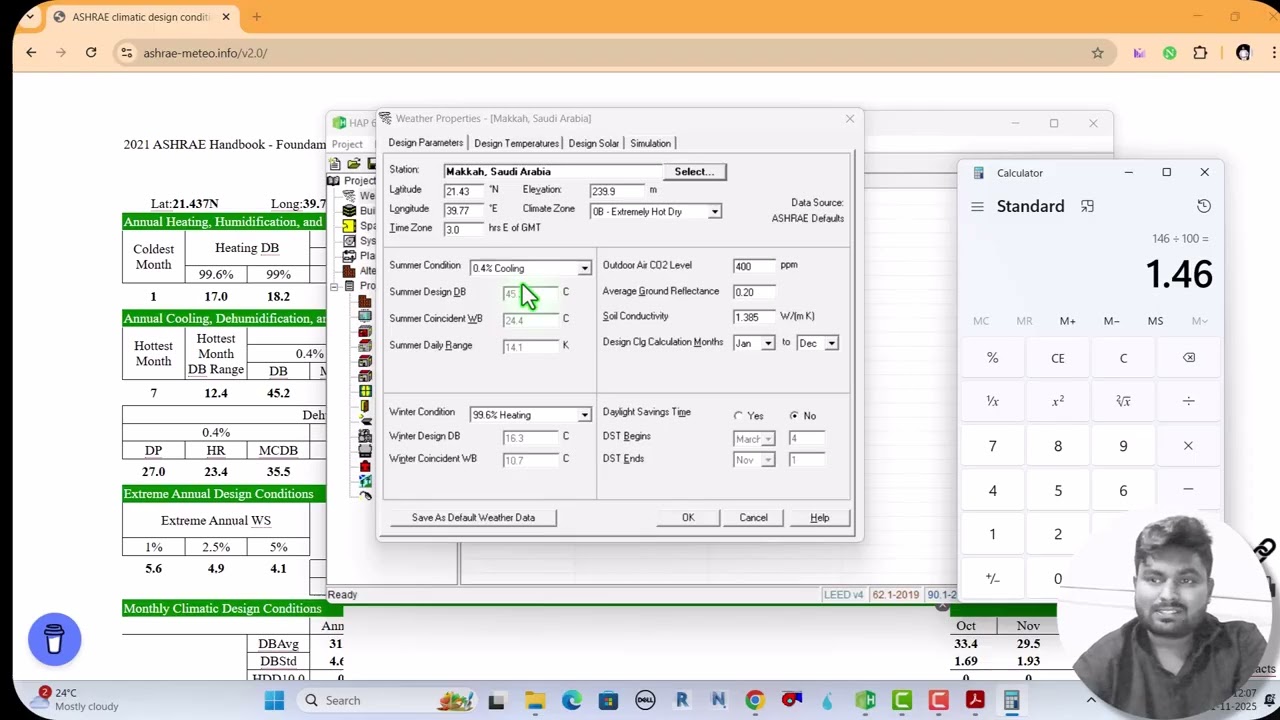
Task: Bookmark this page with the star icon
Action: (x=1097, y=53)
